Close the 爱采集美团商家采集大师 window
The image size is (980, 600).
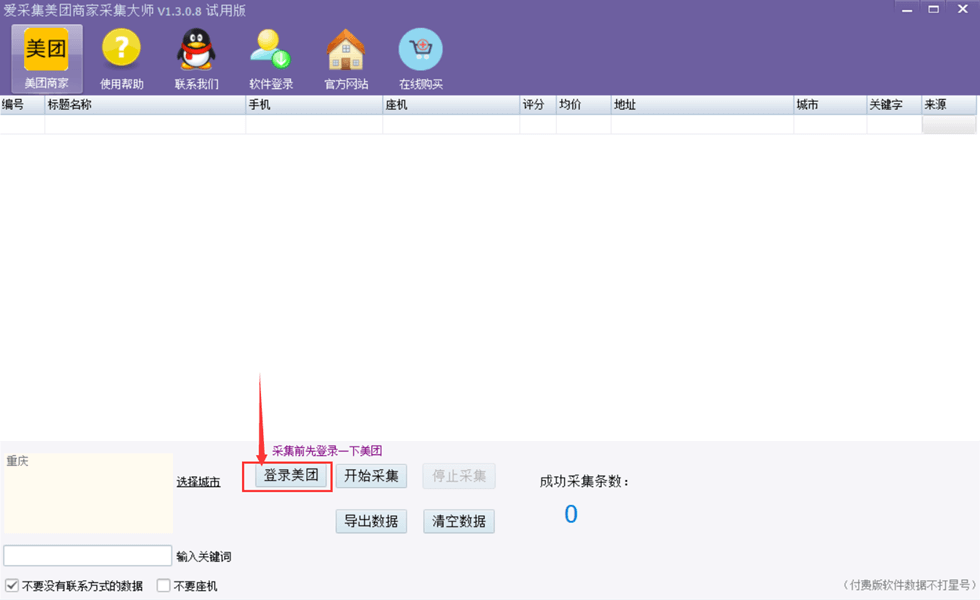[x=962, y=9]
